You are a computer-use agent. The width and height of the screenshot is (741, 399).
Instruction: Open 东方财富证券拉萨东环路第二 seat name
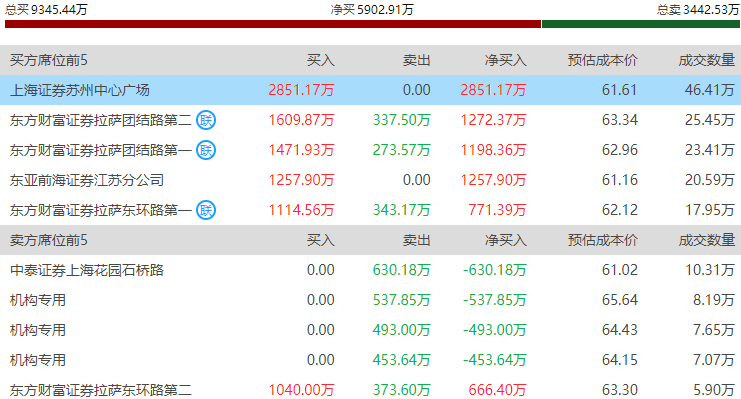(101, 390)
